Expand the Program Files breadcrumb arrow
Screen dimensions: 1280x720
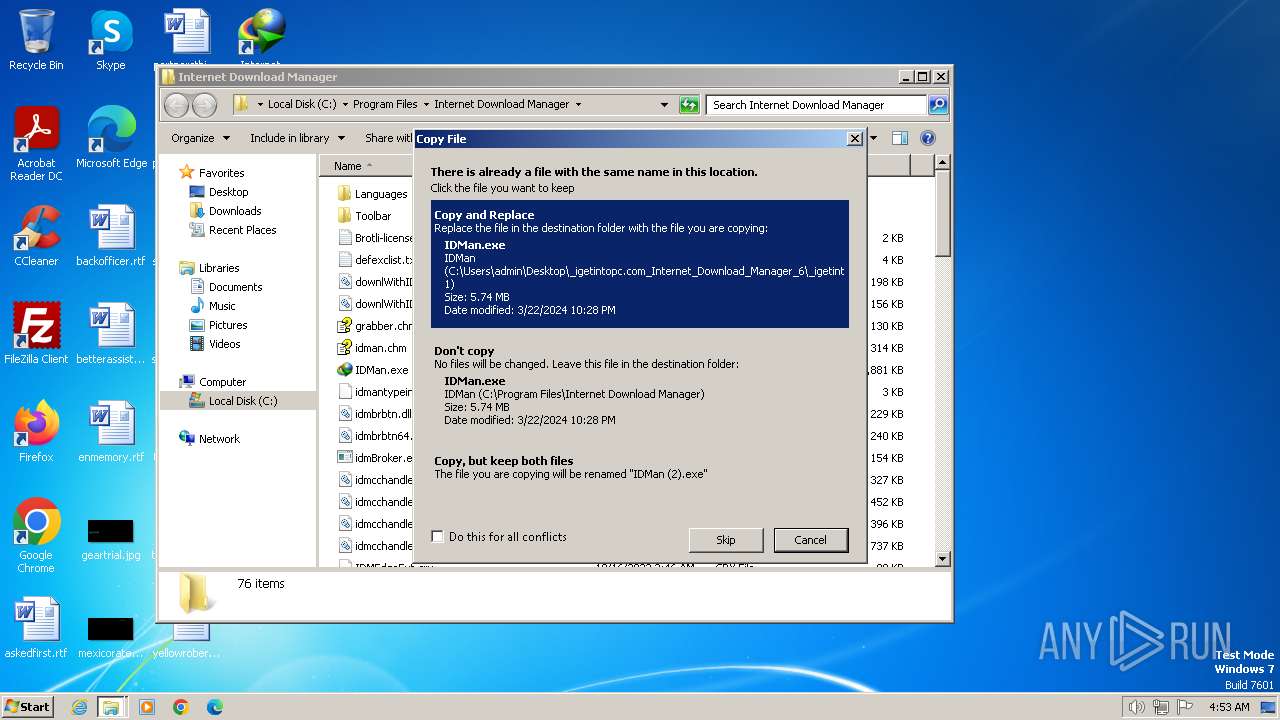(x=426, y=104)
